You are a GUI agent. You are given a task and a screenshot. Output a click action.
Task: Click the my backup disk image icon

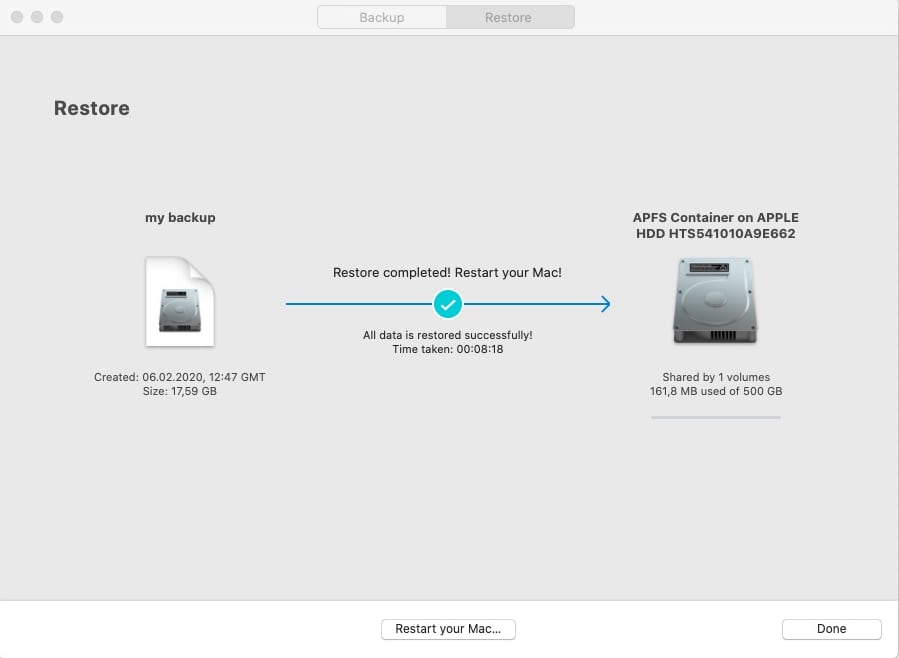180,301
